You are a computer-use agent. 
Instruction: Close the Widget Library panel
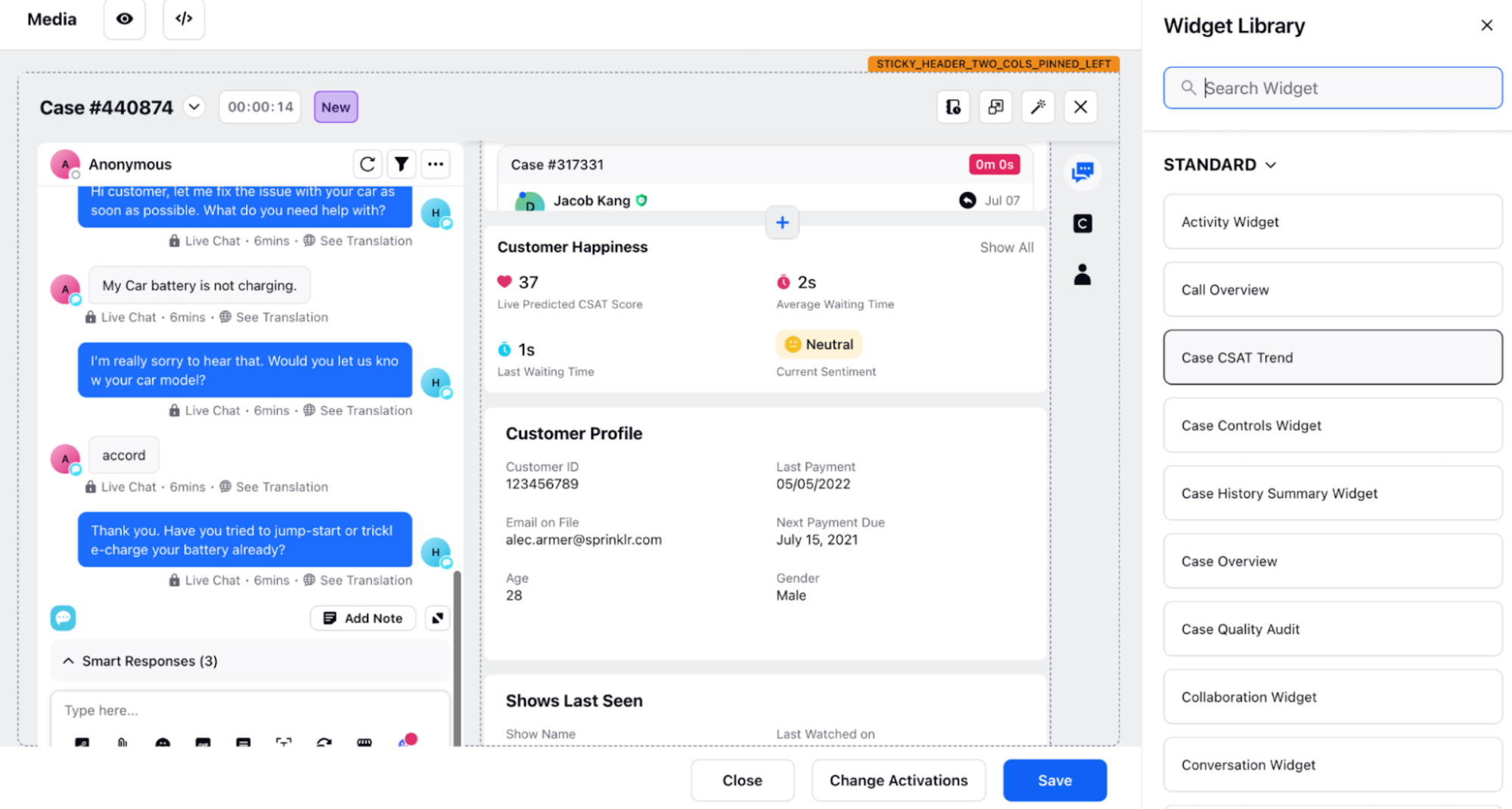click(1486, 26)
